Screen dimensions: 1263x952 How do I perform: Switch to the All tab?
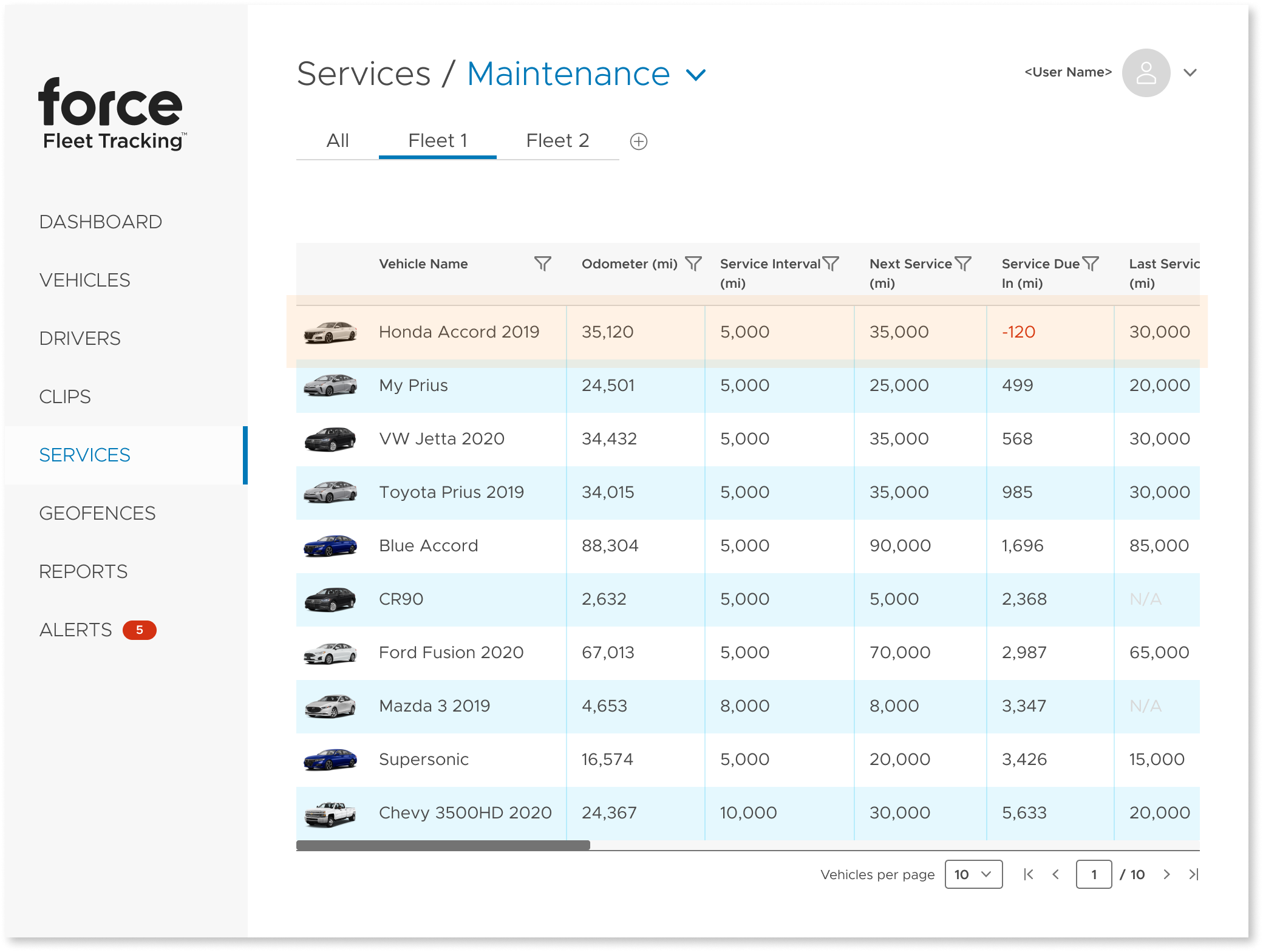click(338, 141)
